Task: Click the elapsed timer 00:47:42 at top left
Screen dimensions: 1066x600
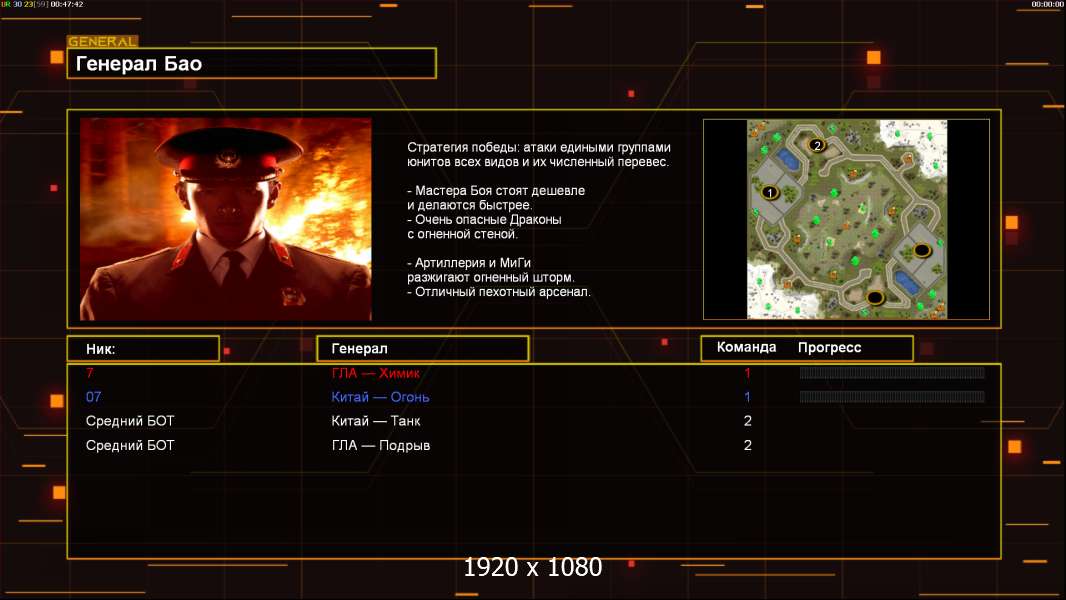Action: (67, 4)
